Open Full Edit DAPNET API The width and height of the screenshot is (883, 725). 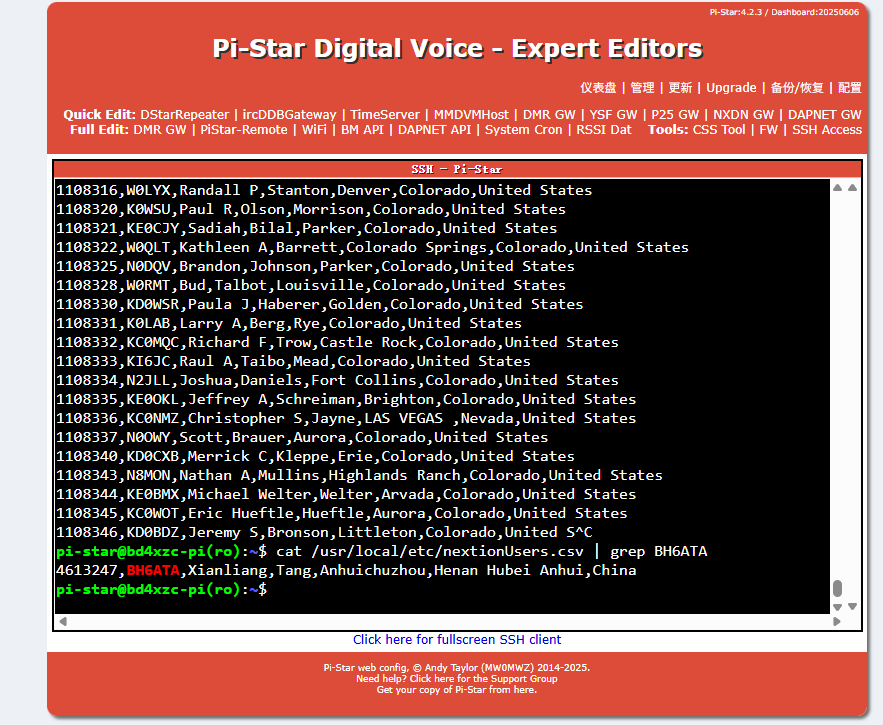(434, 130)
